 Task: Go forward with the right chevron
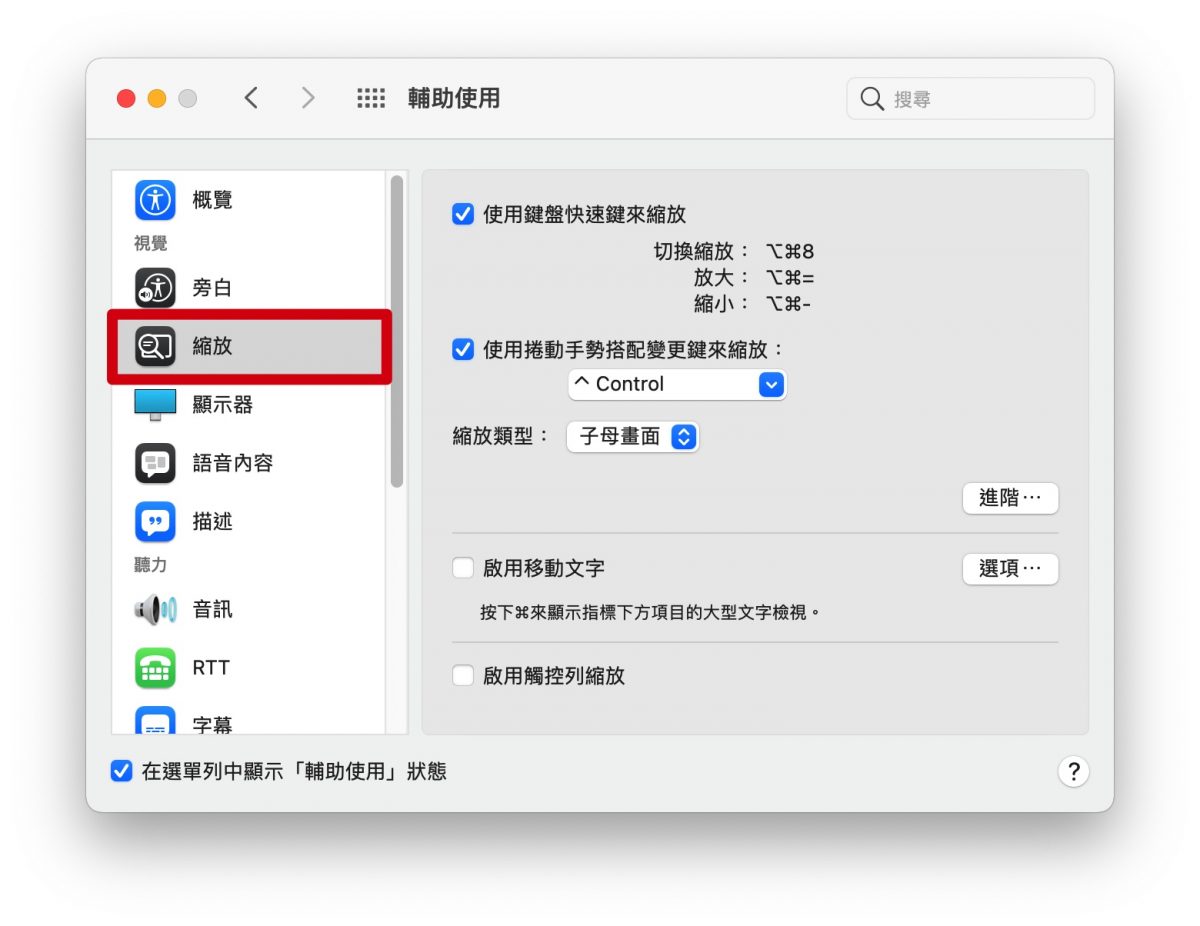click(308, 98)
